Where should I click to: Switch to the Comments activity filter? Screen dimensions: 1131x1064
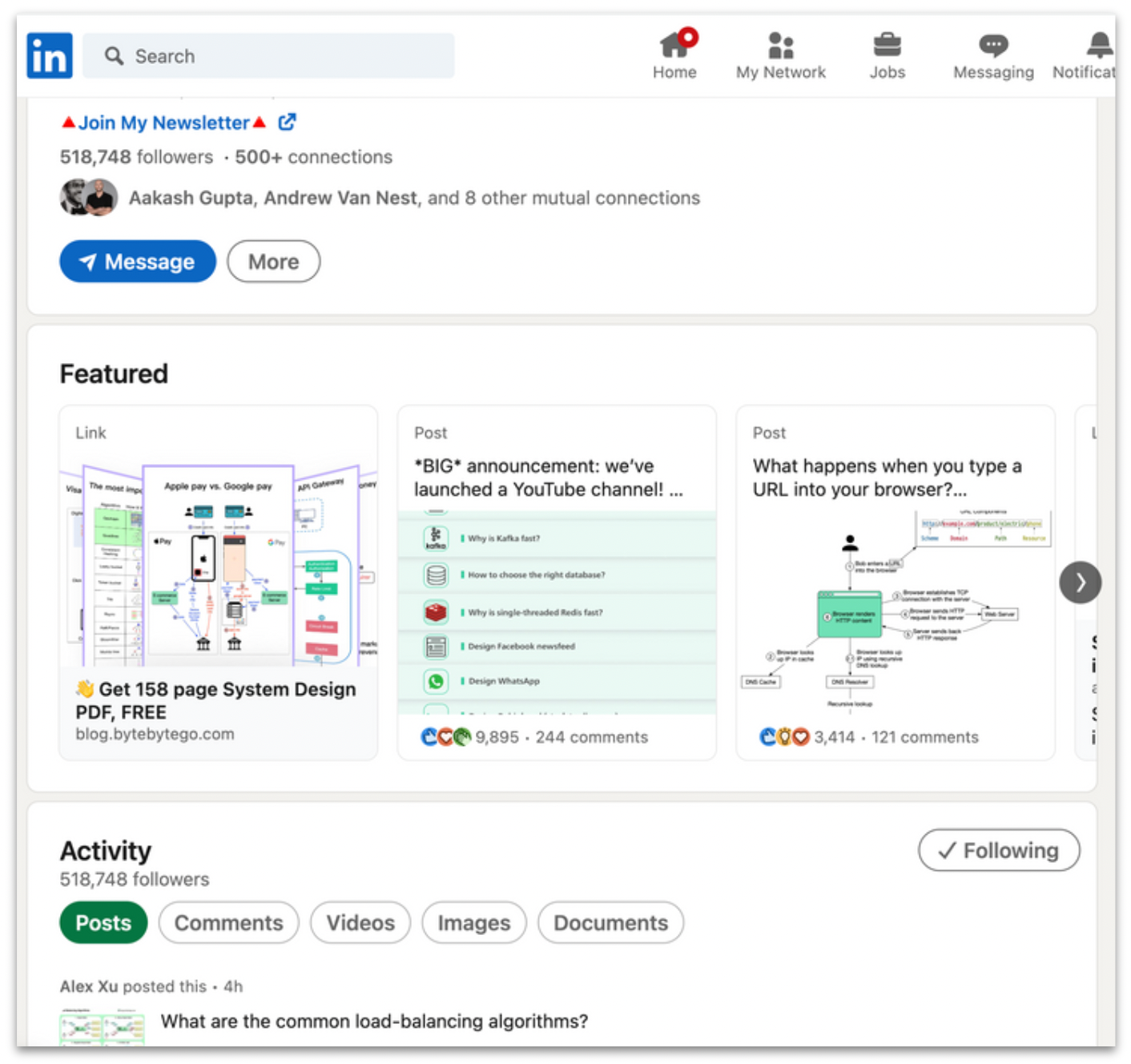[229, 923]
